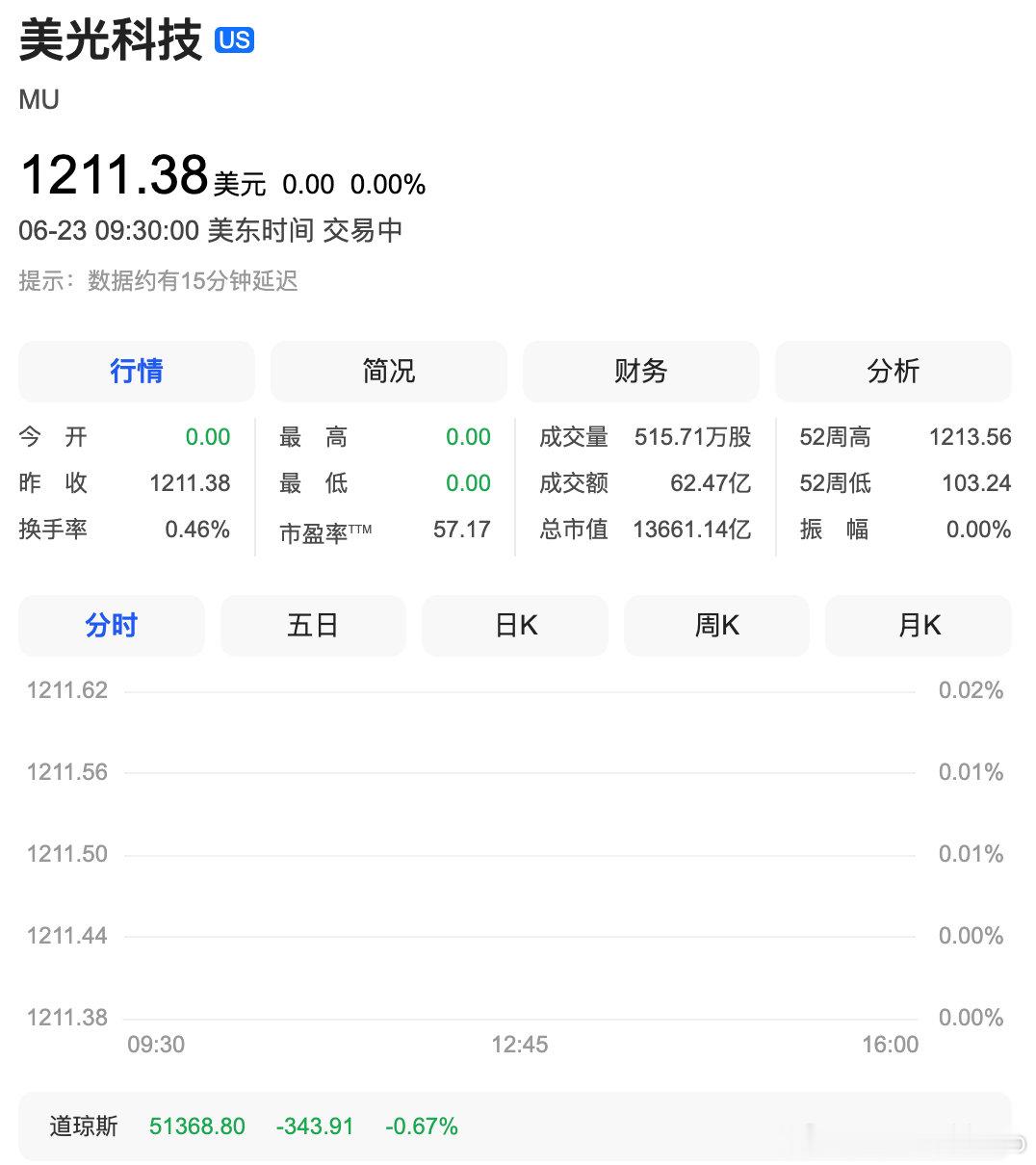1036x1165 pixels.
Task: Click the 昨收 value 1211.38
Action: 190,483
